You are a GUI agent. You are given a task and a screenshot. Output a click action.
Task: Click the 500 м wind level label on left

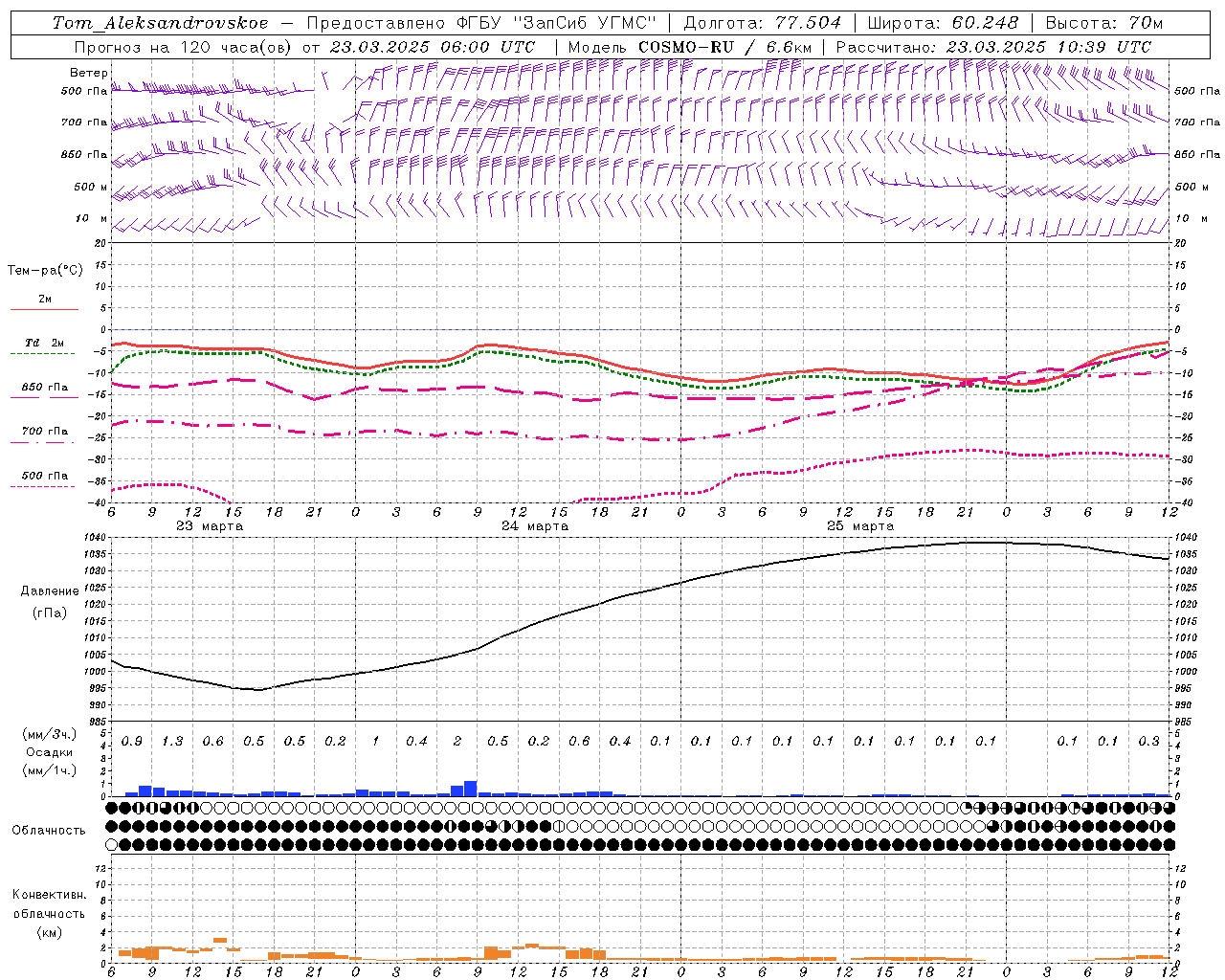coord(90,187)
